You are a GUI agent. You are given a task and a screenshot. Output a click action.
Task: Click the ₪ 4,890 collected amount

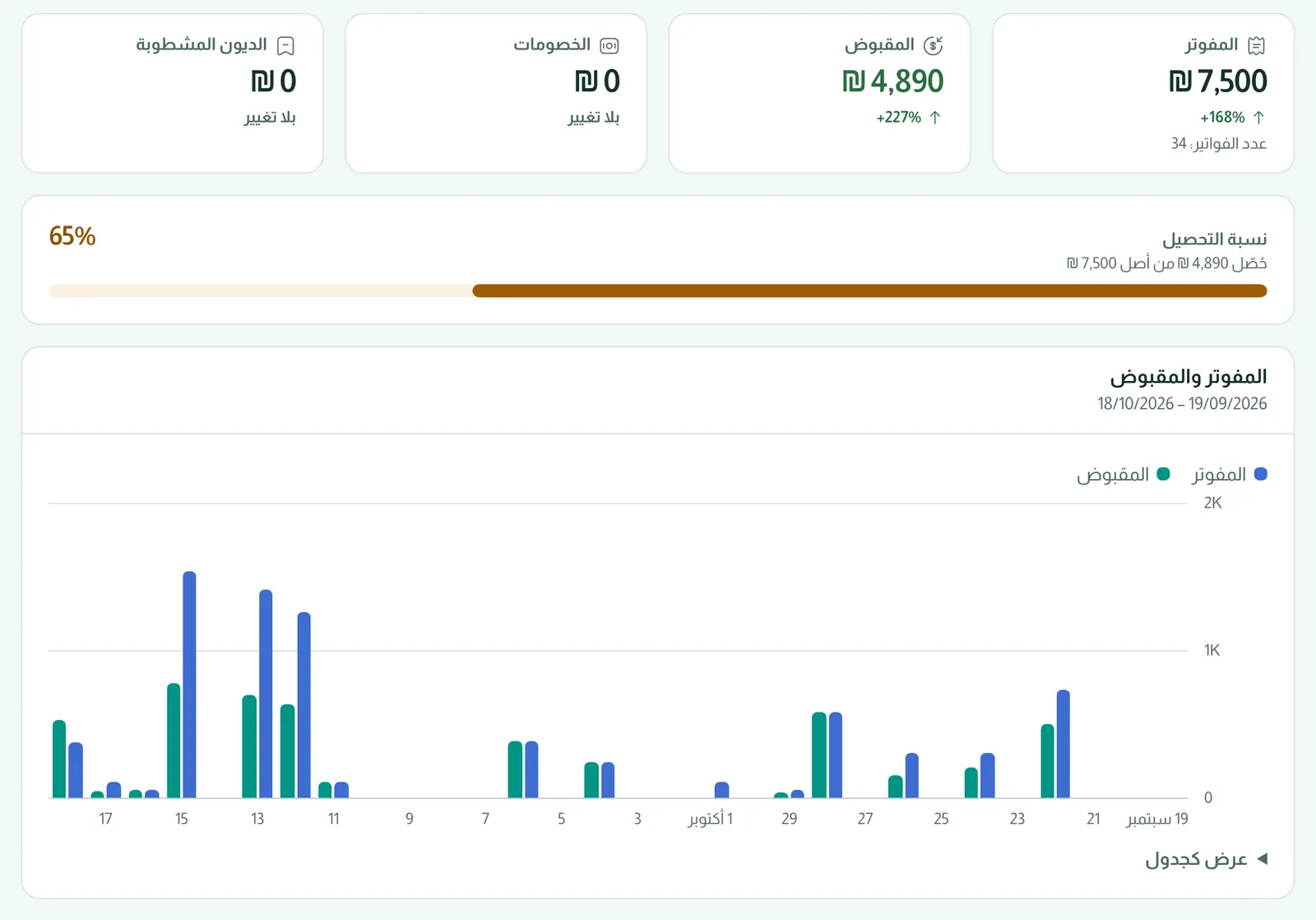(893, 81)
